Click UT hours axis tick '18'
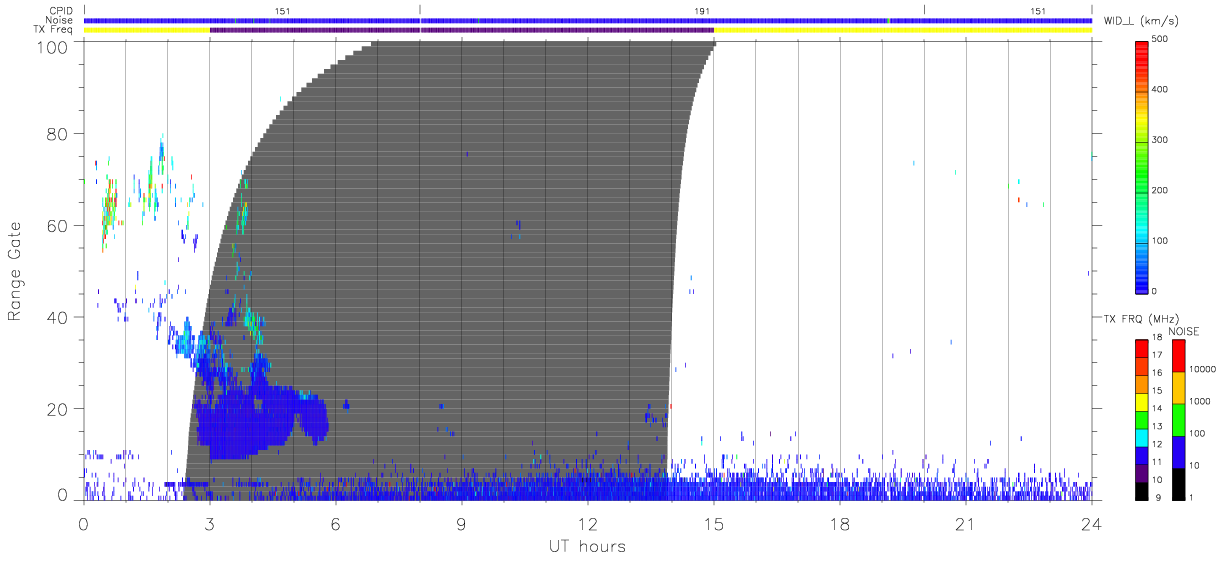1228x567 pixels. coord(840,524)
